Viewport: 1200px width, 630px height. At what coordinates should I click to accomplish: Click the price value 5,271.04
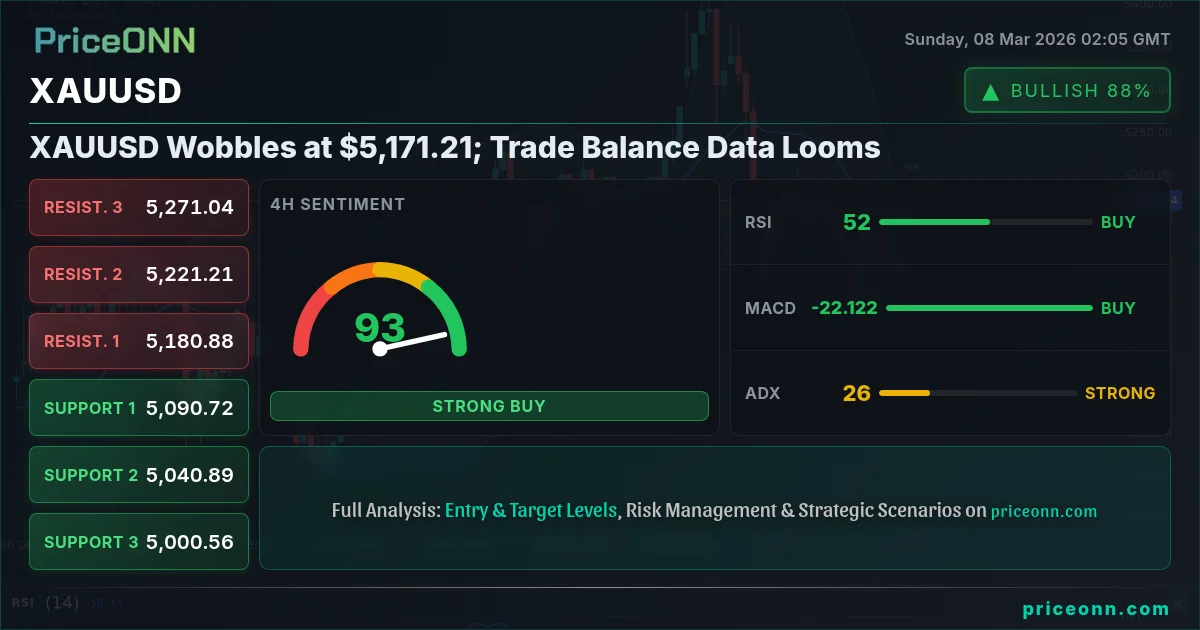pyautogui.click(x=190, y=207)
